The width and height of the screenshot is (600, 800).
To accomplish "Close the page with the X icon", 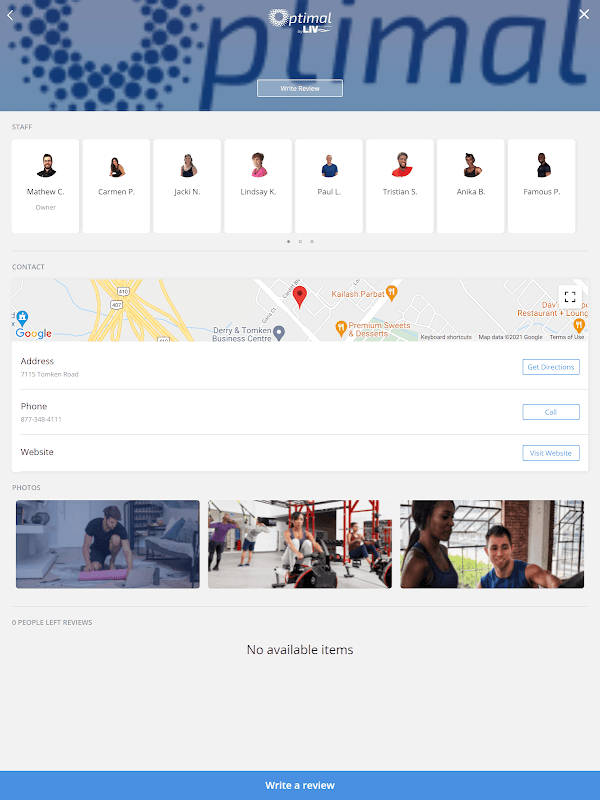I will [x=584, y=14].
